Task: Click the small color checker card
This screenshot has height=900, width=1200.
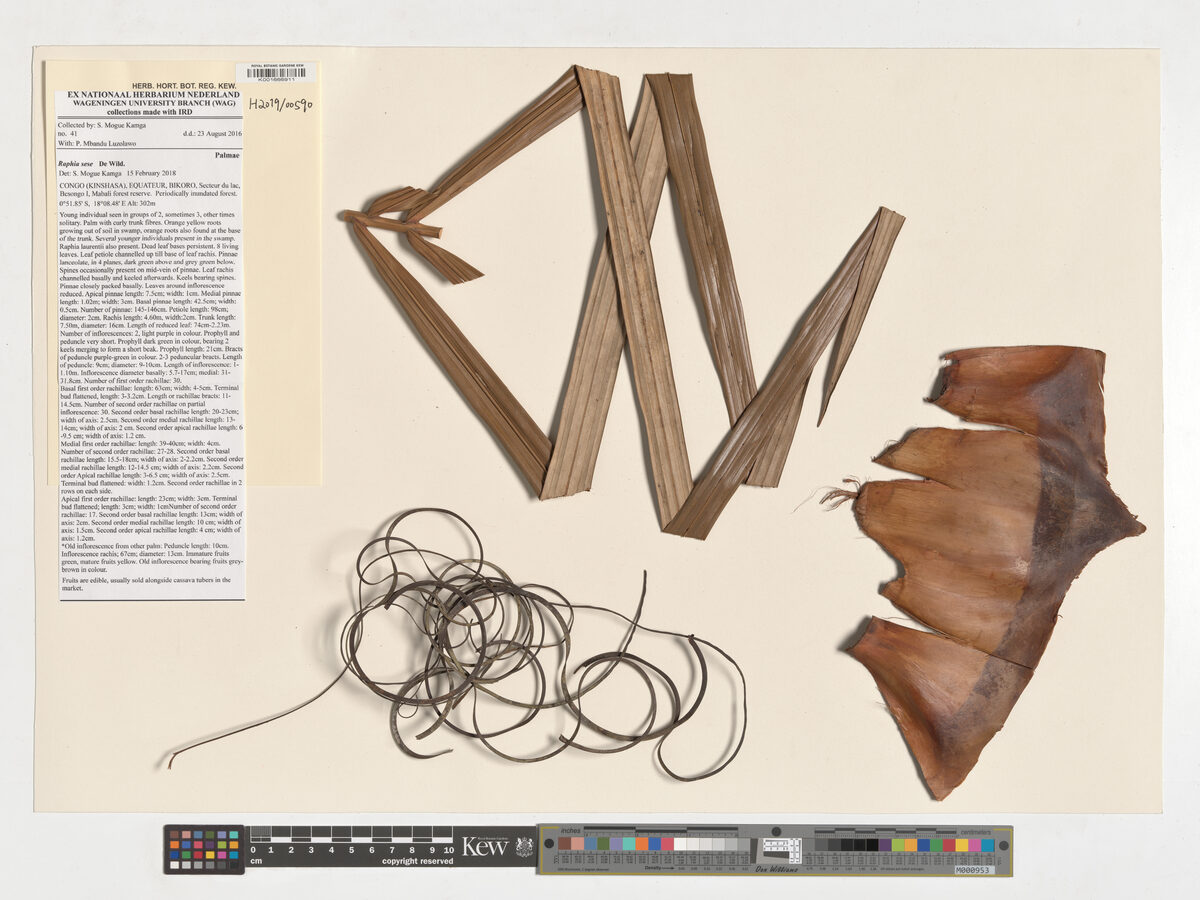Action: pos(204,850)
